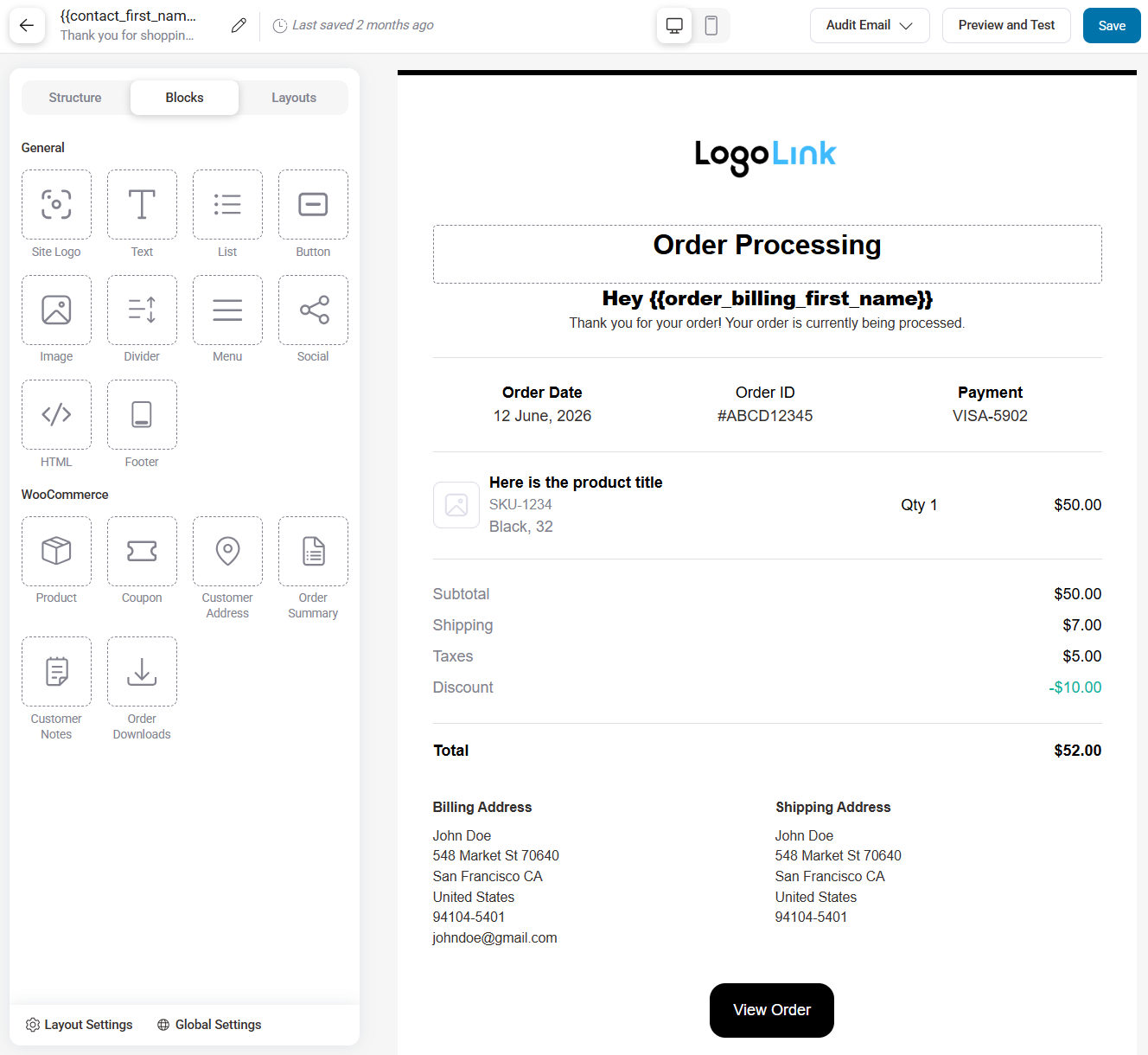Pick the Coupon block

coord(142,551)
